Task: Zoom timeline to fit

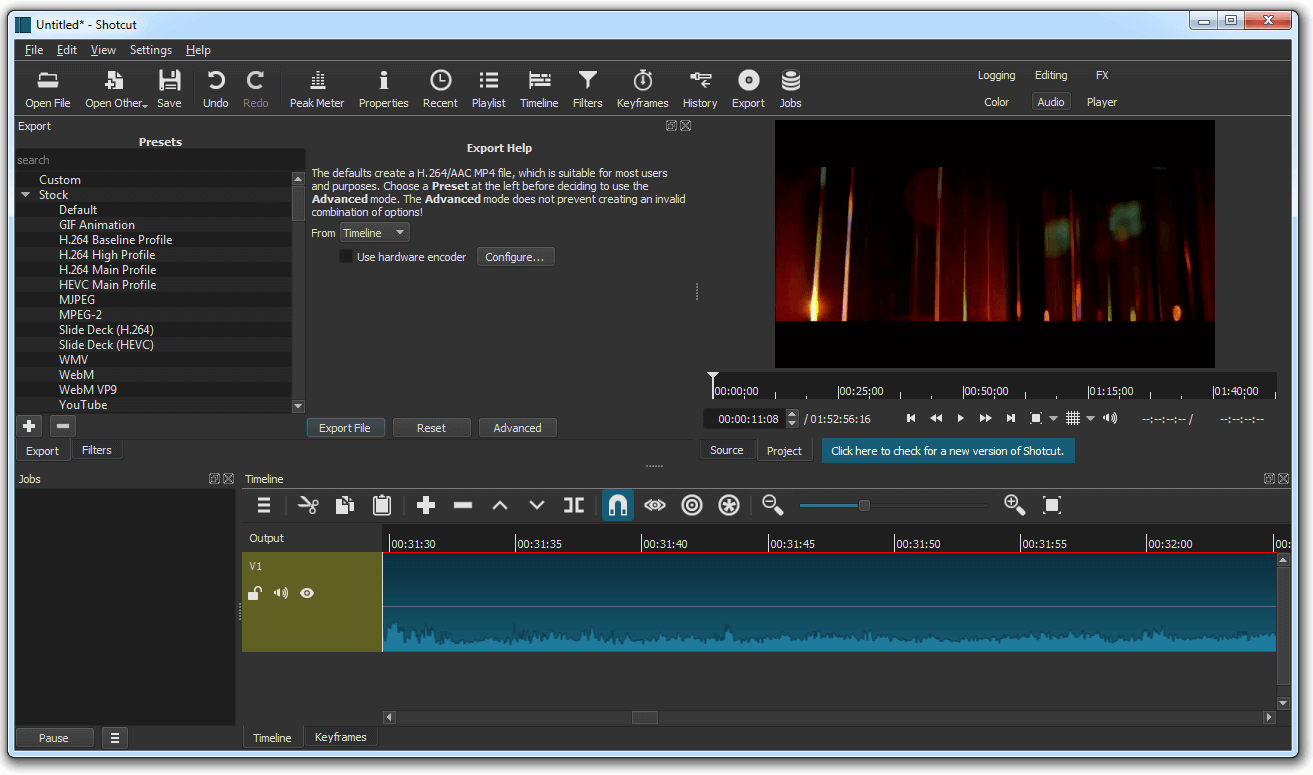Action: pyautogui.click(x=1051, y=506)
